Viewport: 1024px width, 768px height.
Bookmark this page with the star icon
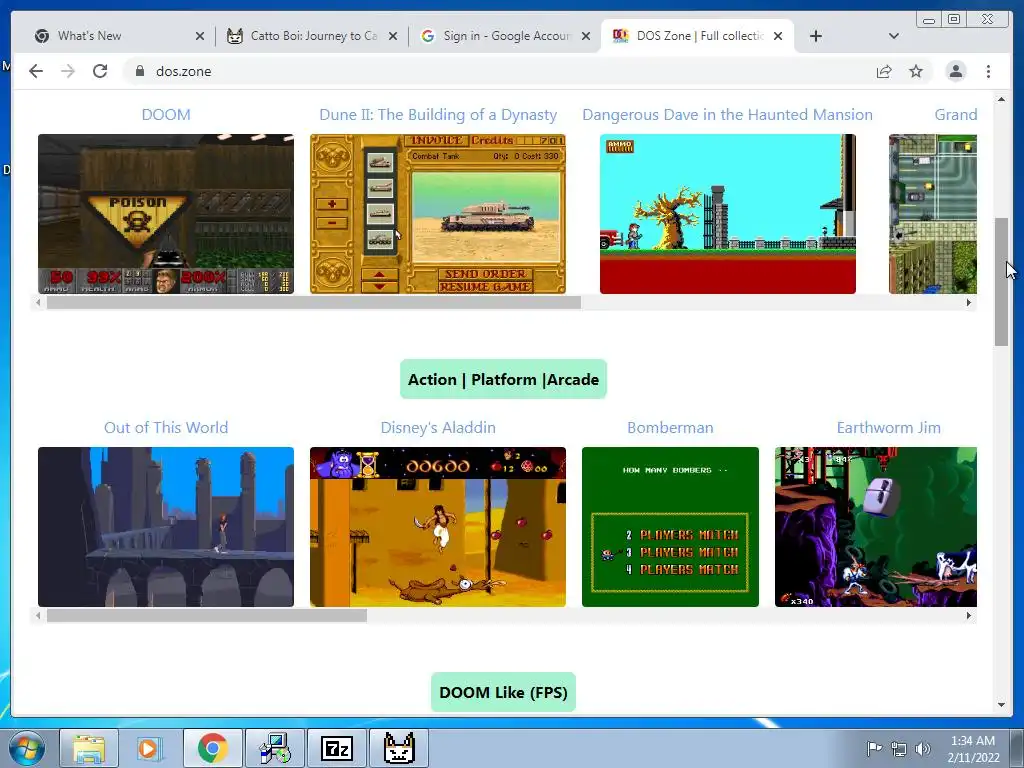click(x=916, y=71)
